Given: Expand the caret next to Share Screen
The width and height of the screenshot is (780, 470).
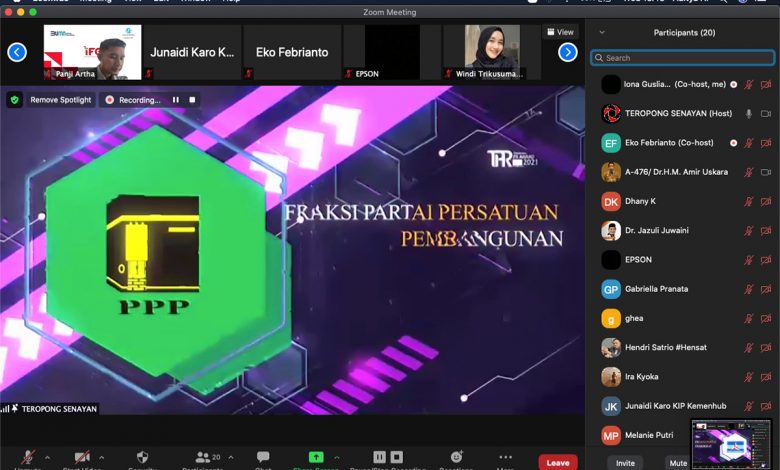Looking at the screenshot, I should (x=337, y=457).
